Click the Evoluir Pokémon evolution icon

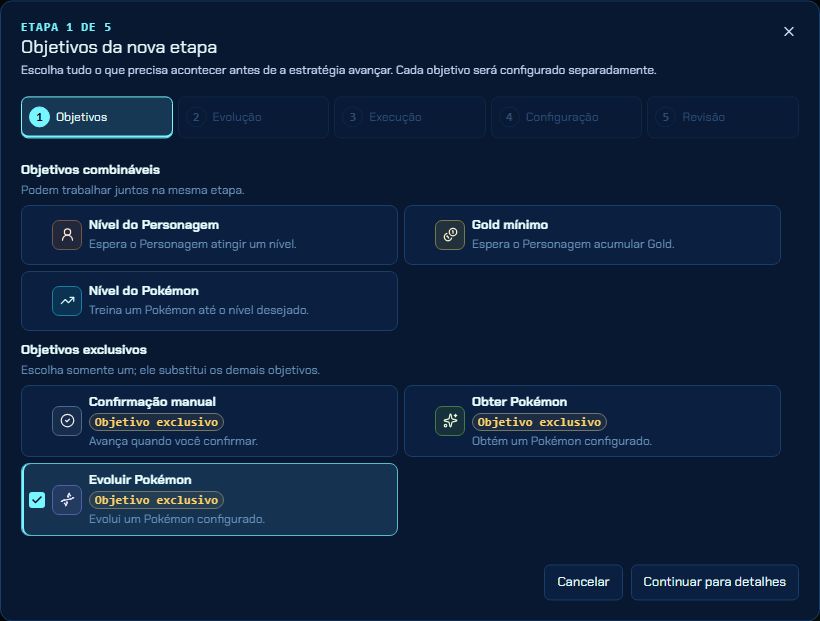pos(67,500)
